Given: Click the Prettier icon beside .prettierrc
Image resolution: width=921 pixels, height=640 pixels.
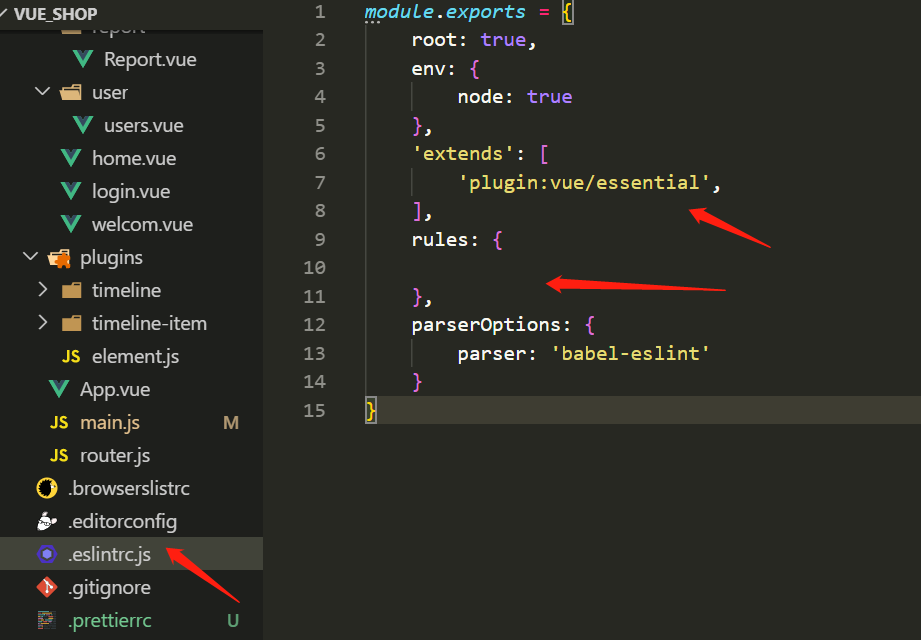Looking at the screenshot, I should (46, 620).
